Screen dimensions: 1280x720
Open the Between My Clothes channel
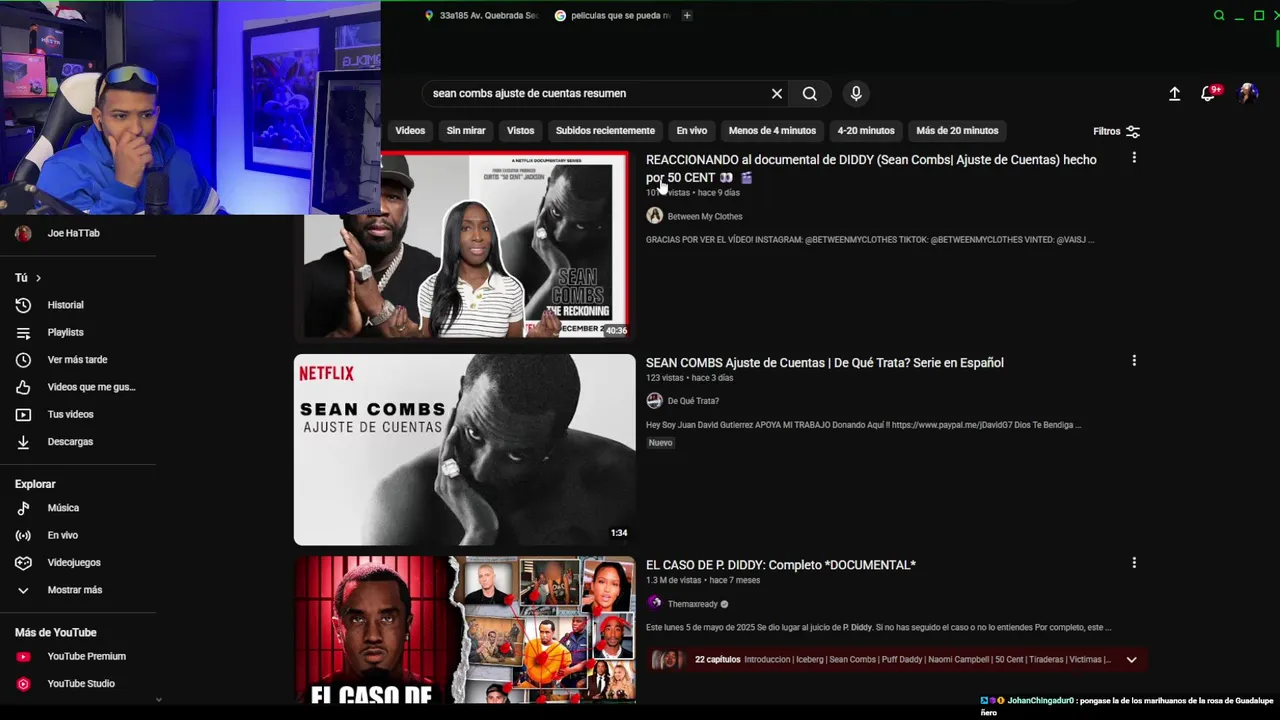(x=705, y=216)
